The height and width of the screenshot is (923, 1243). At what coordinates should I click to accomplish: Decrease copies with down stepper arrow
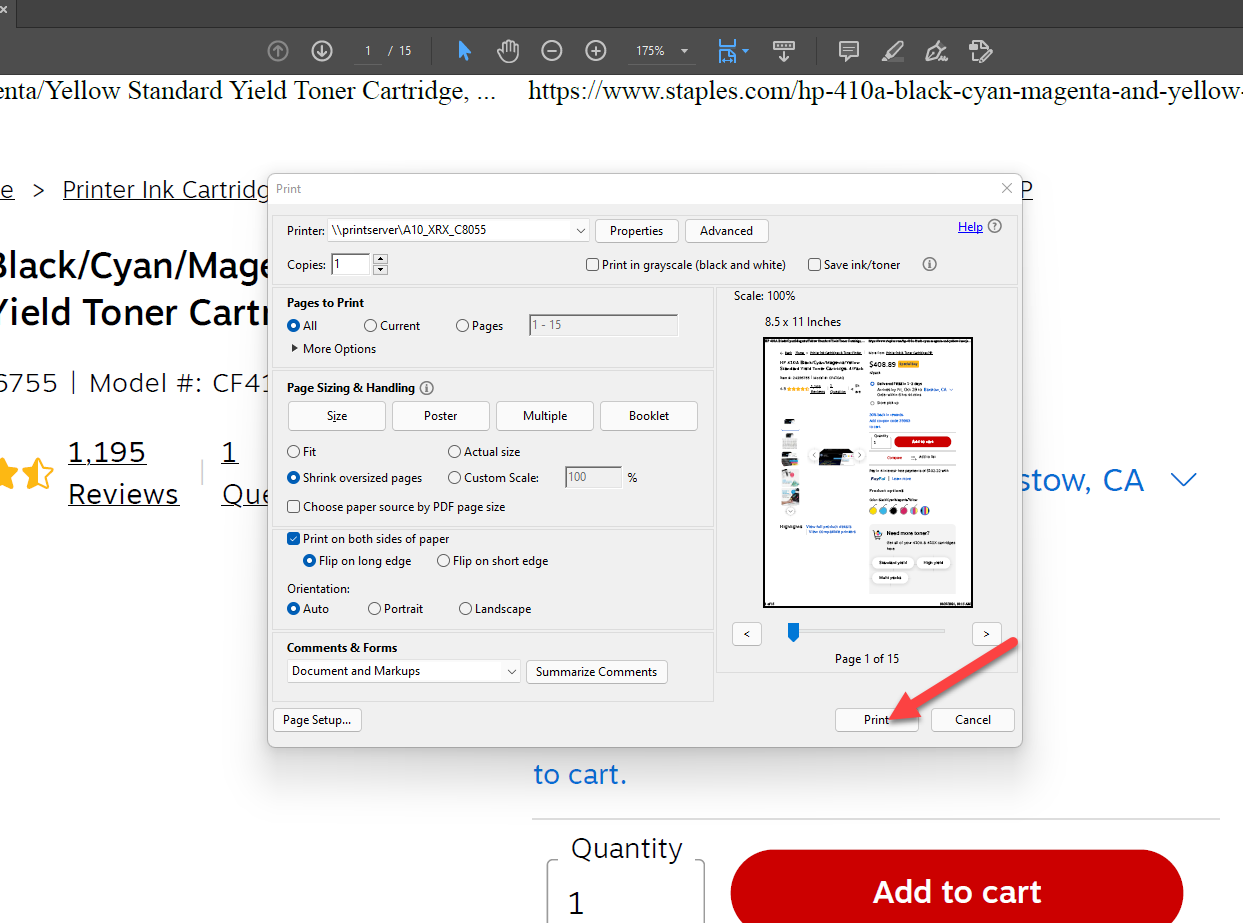[x=380, y=270]
